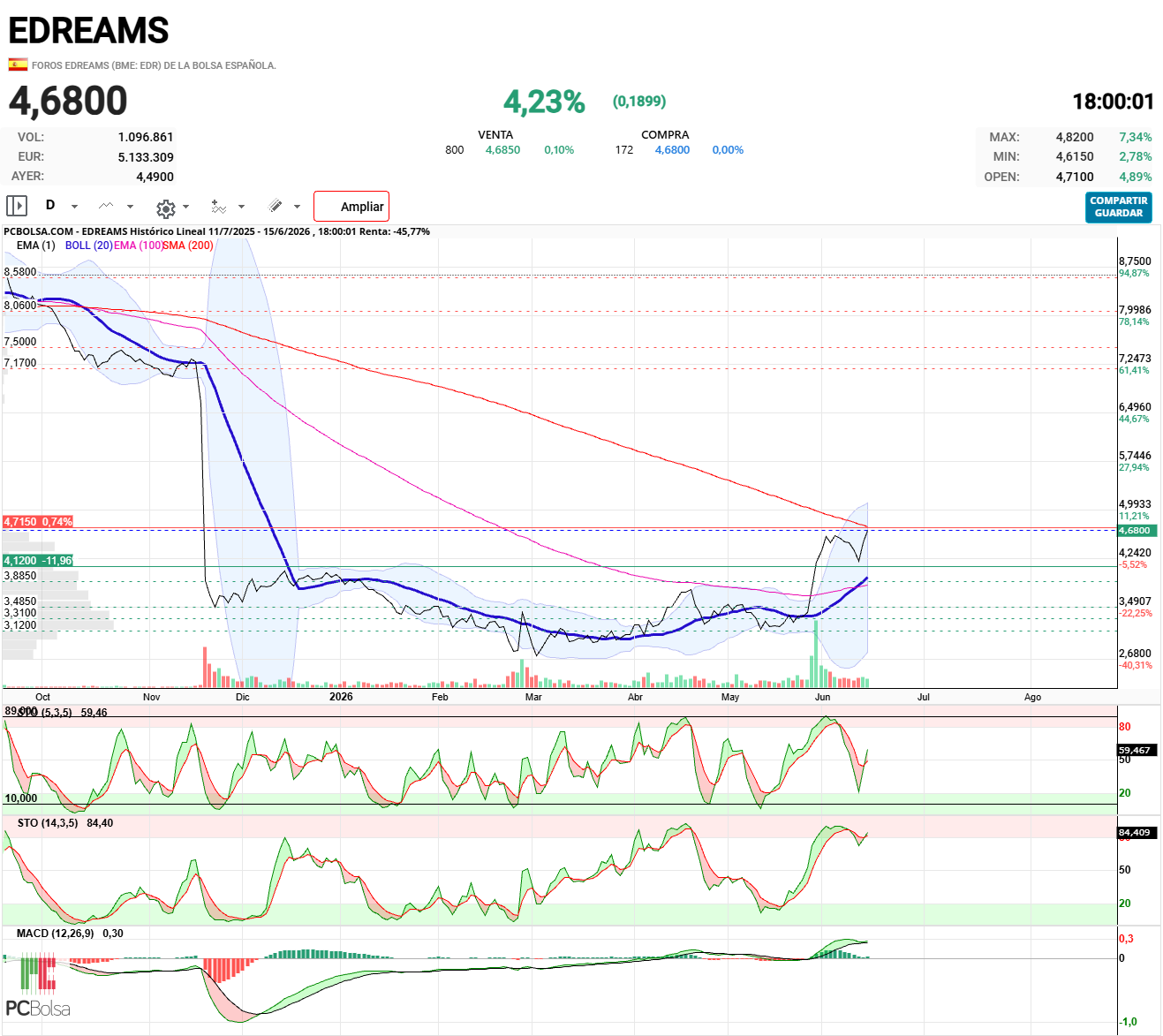Click the 8,5800 resistance level label
The height and width of the screenshot is (1036, 1163).
20,272
